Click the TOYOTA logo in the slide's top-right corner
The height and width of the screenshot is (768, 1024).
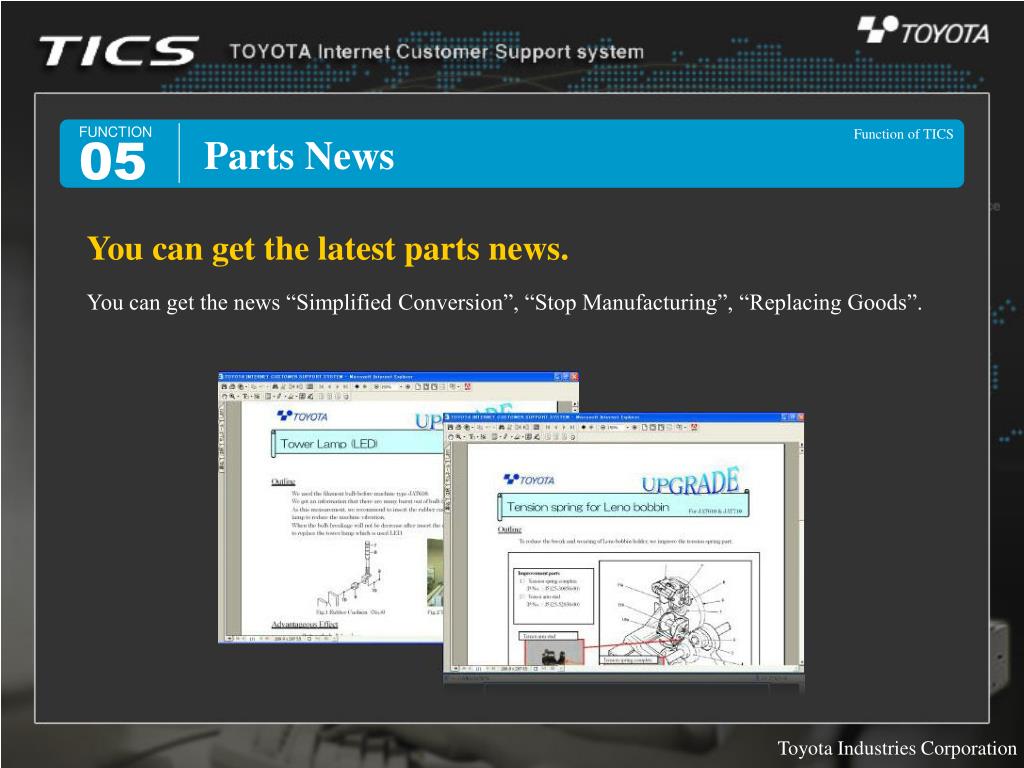click(x=923, y=30)
